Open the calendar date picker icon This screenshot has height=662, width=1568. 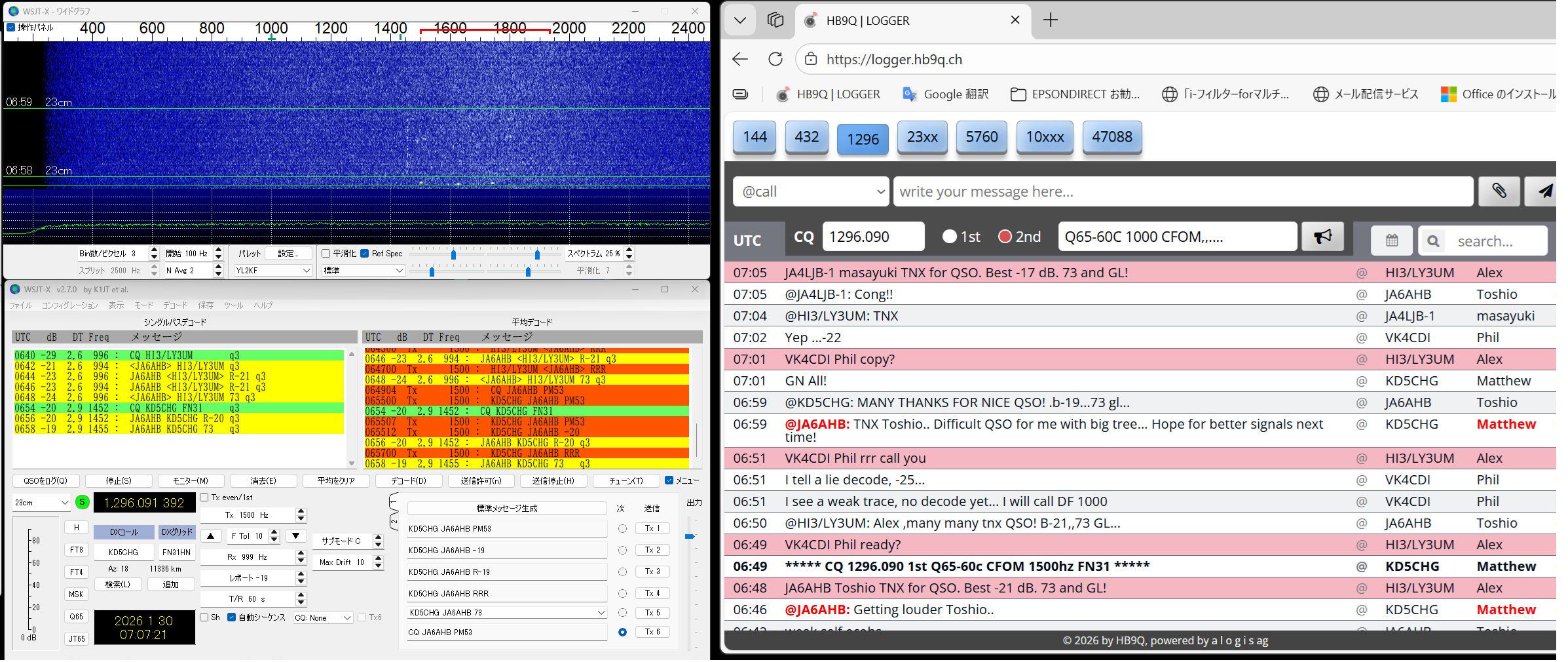1391,241
